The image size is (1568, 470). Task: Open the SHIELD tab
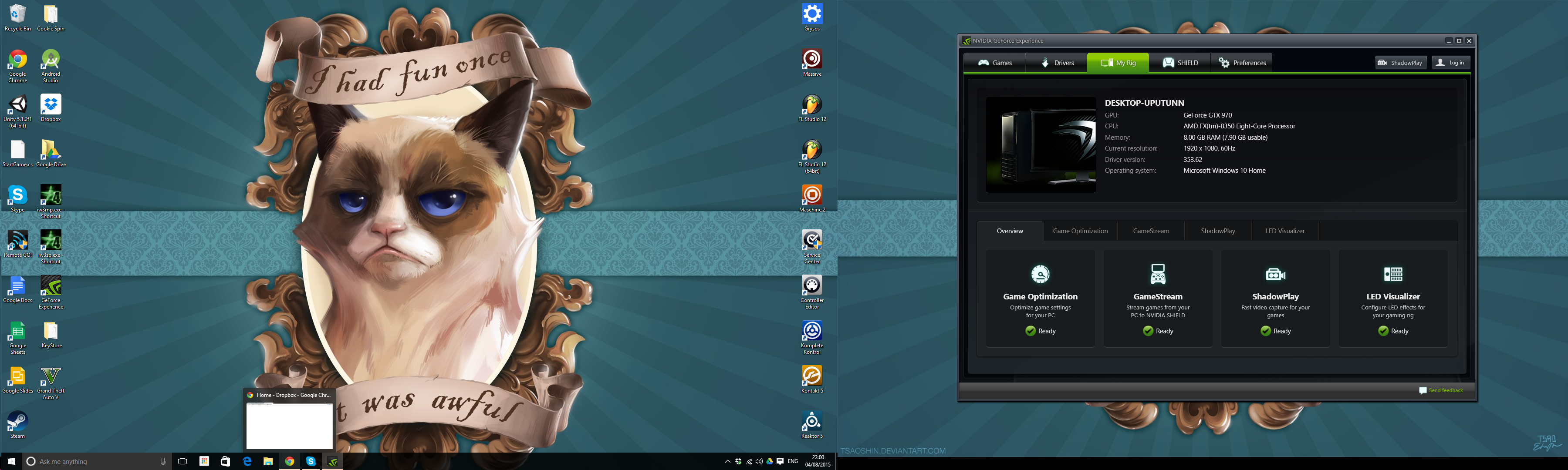pos(1180,63)
